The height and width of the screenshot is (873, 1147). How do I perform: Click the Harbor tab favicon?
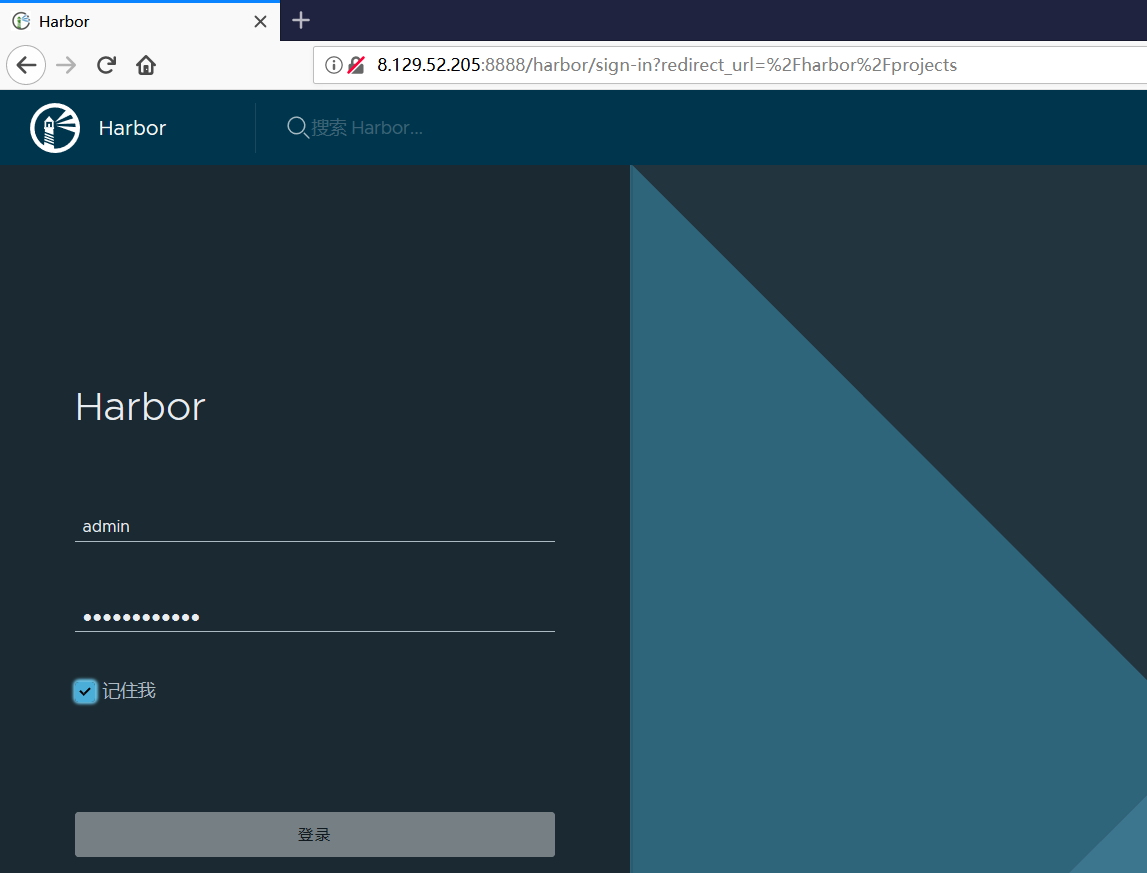click(21, 21)
